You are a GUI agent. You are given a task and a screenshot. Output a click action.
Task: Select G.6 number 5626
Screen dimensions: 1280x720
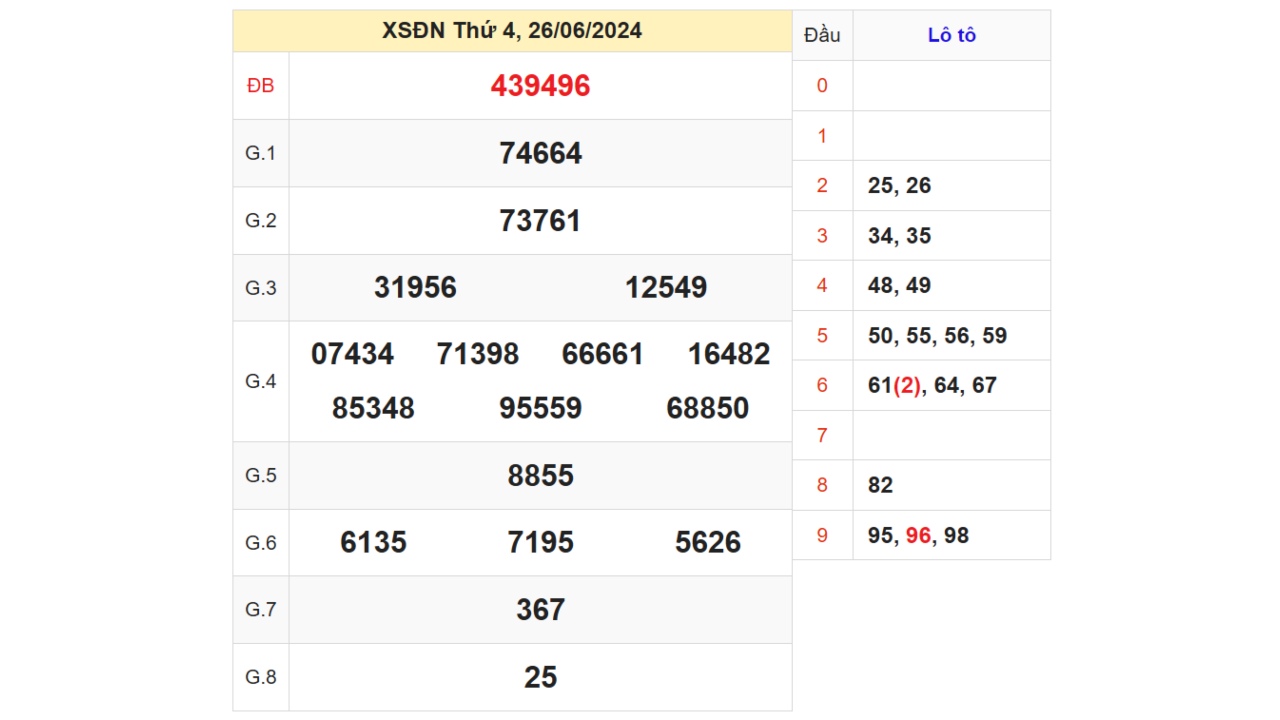tap(708, 542)
